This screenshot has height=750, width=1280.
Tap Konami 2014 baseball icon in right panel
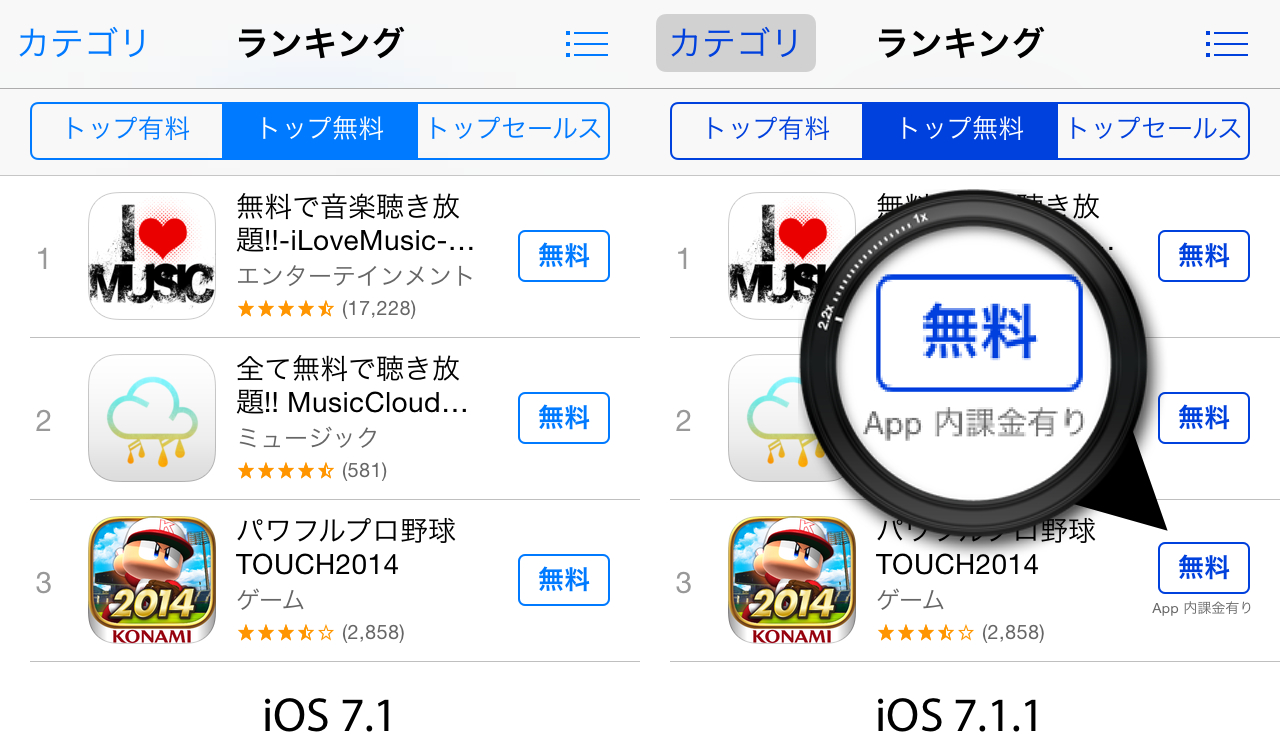click(792, 580)
